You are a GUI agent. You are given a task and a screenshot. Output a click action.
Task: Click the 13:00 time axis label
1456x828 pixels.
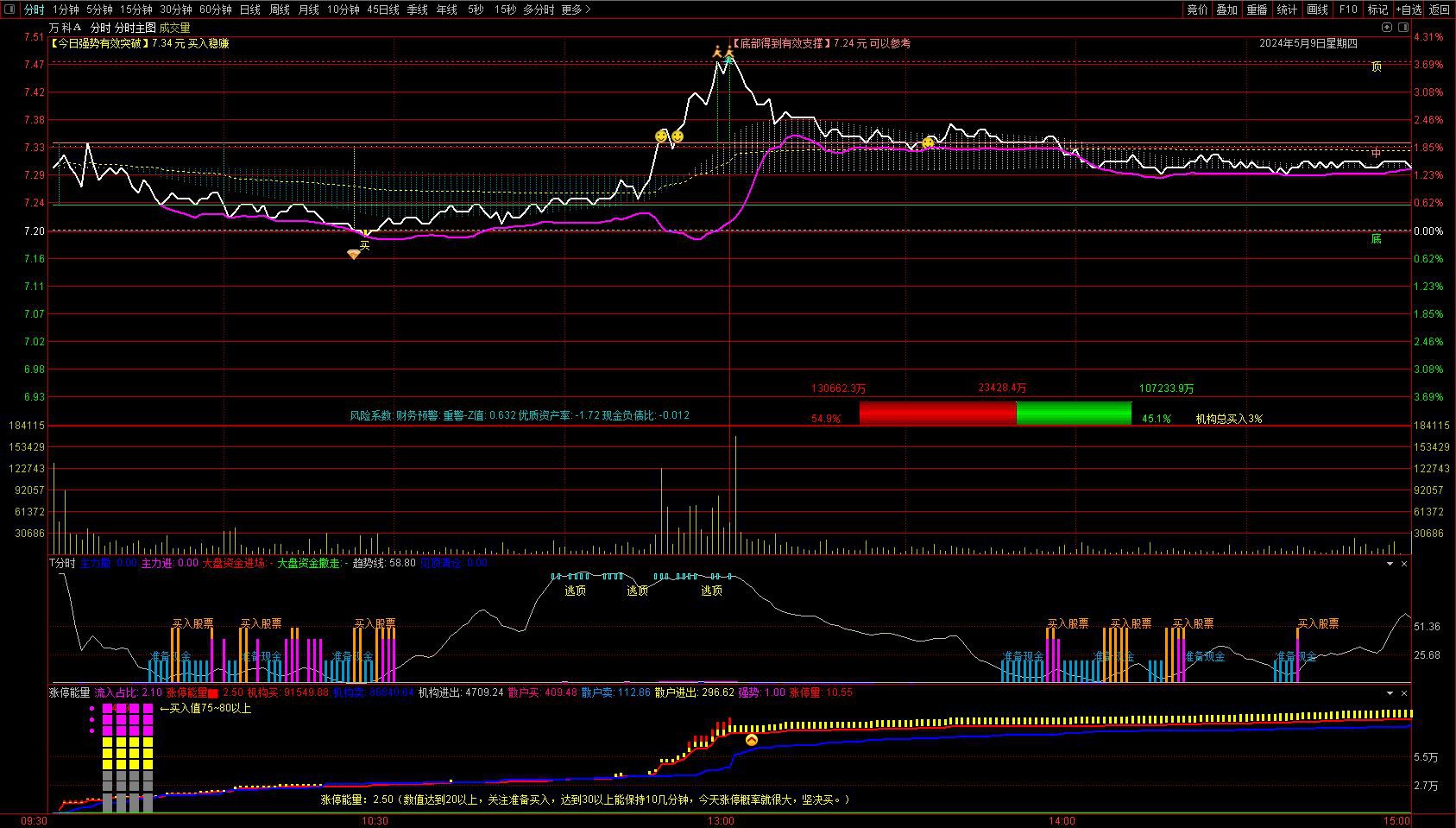click(x=721, y=821)
